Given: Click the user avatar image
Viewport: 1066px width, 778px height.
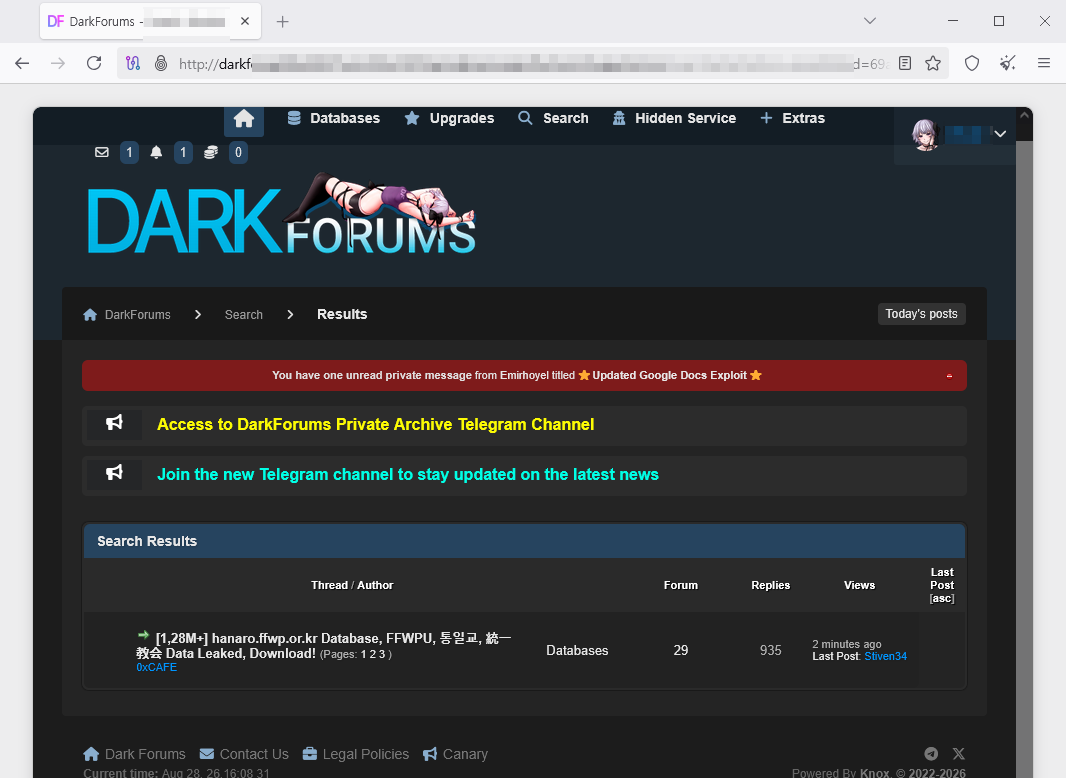Looking at the screenshot, I should [x=925, y=134].
